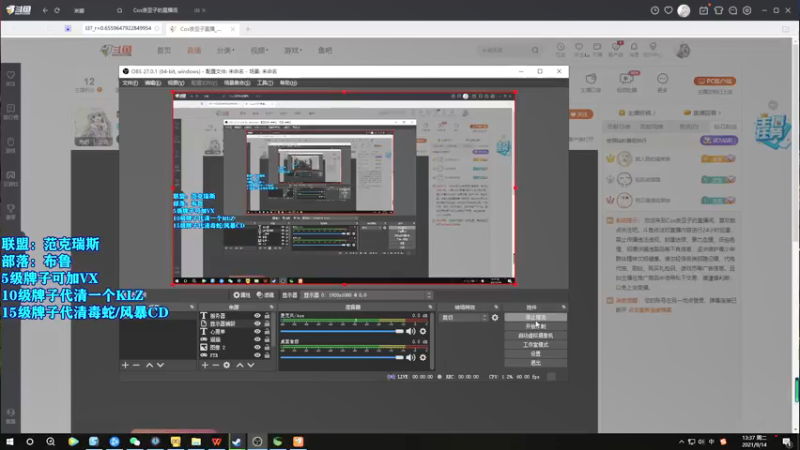Toggle the lock on the 显示器捕获 source

click(x=267, y=323)
